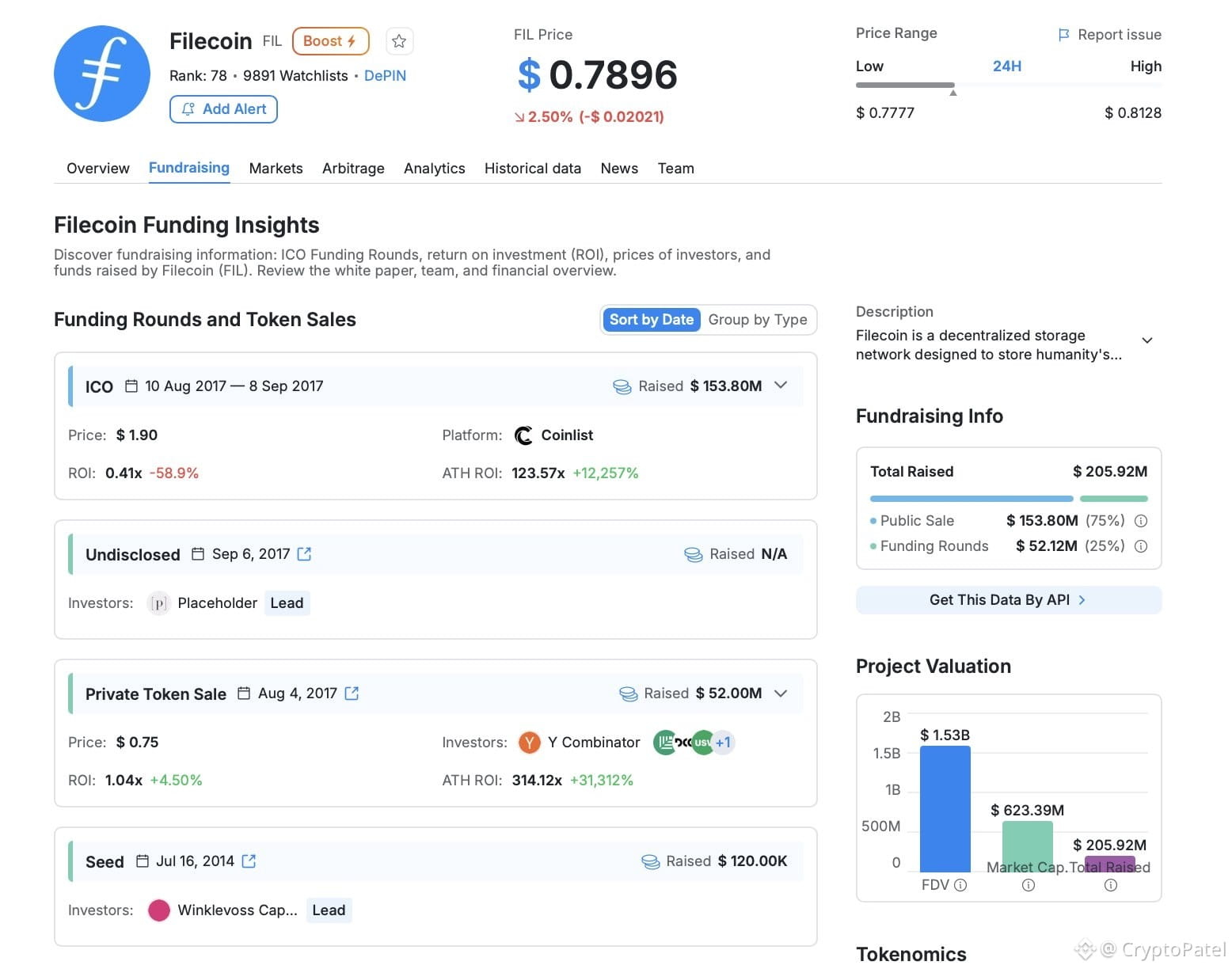This screenshot has width=1232, height=969.
Task: Add Filecoin to watchlist with star icon
Action: click(399, 41)
